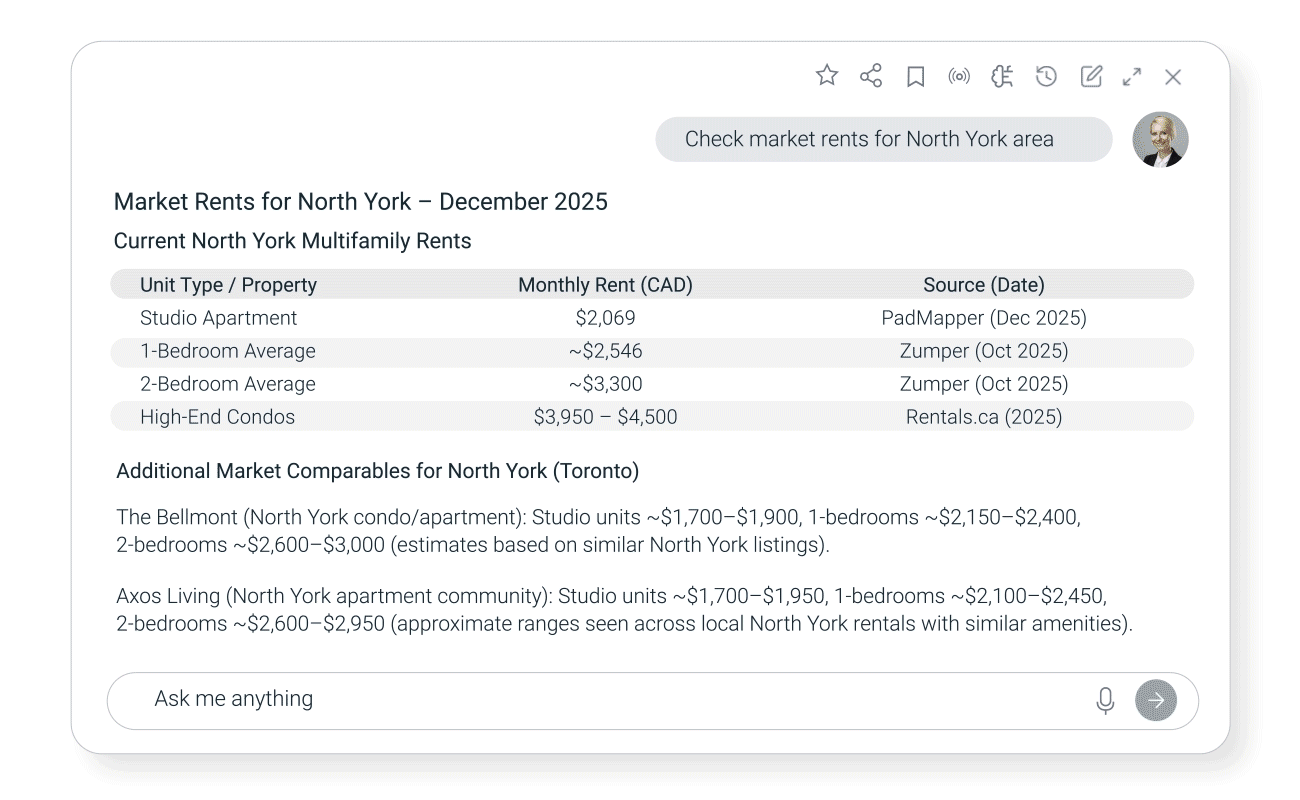Click the 'Unit Type / Property' column header

tap(228, 285)
